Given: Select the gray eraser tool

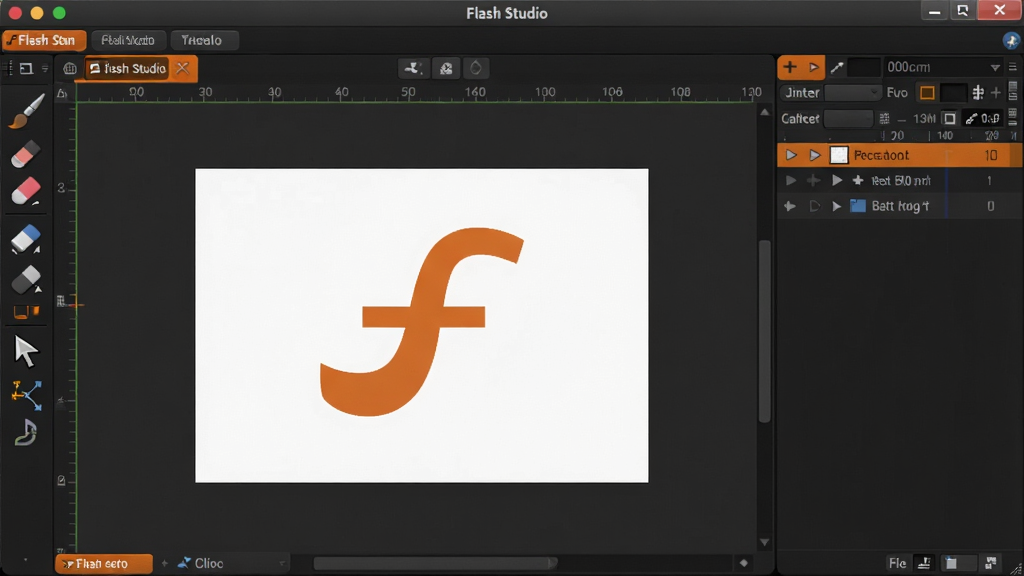Looking at the screenshot, I should tap(25, 280).
